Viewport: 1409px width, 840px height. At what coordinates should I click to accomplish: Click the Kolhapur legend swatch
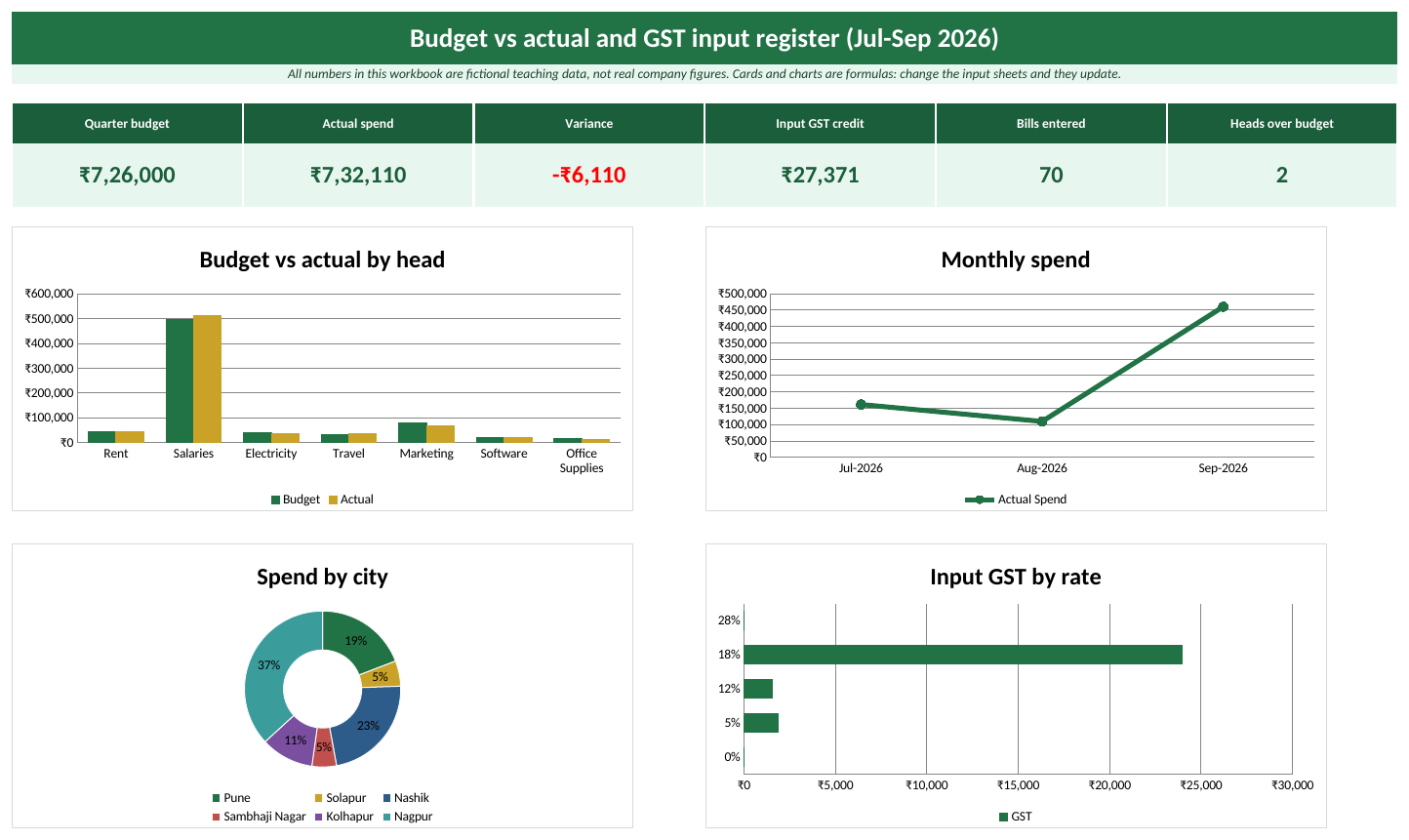(x=318, y=817)
